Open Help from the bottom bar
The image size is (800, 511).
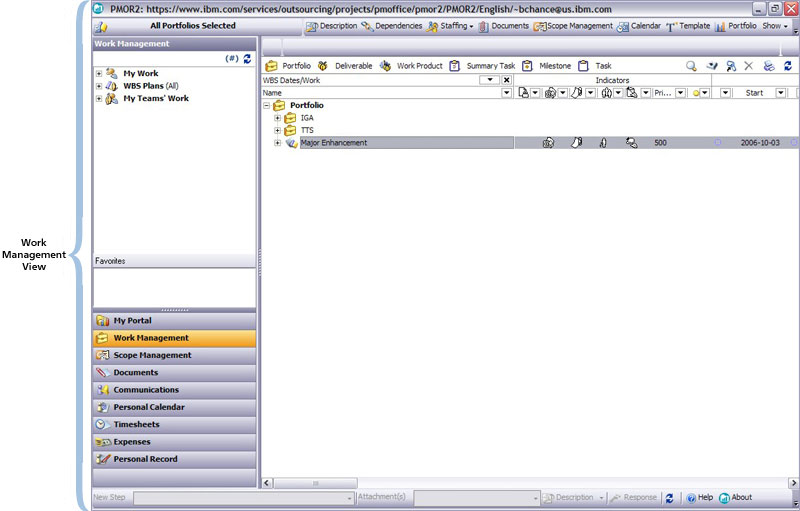(699, 498)
